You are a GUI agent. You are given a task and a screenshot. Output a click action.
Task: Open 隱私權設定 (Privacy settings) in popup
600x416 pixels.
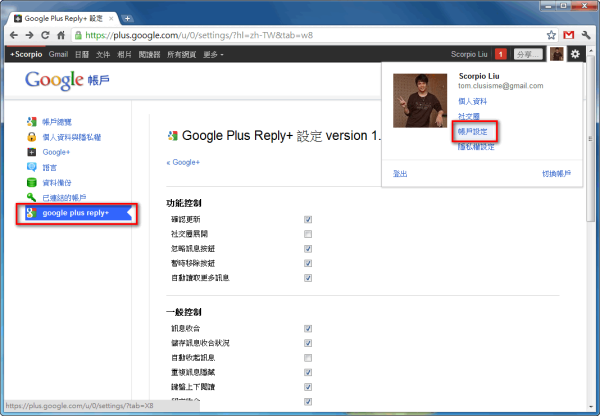tap(476, 147)
